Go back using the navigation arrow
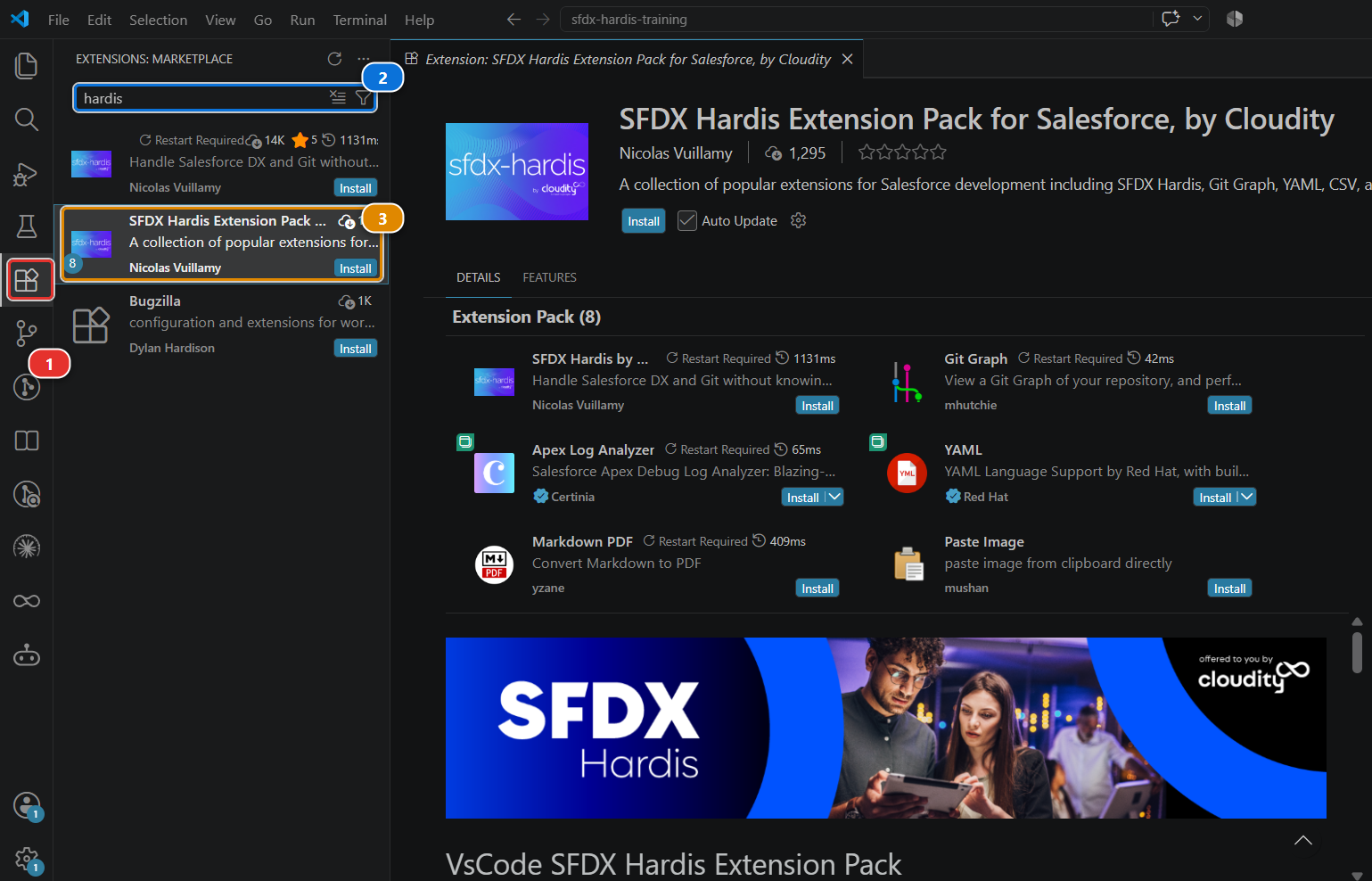Viewport: 1372px width, 881px height. pos(514,20)
